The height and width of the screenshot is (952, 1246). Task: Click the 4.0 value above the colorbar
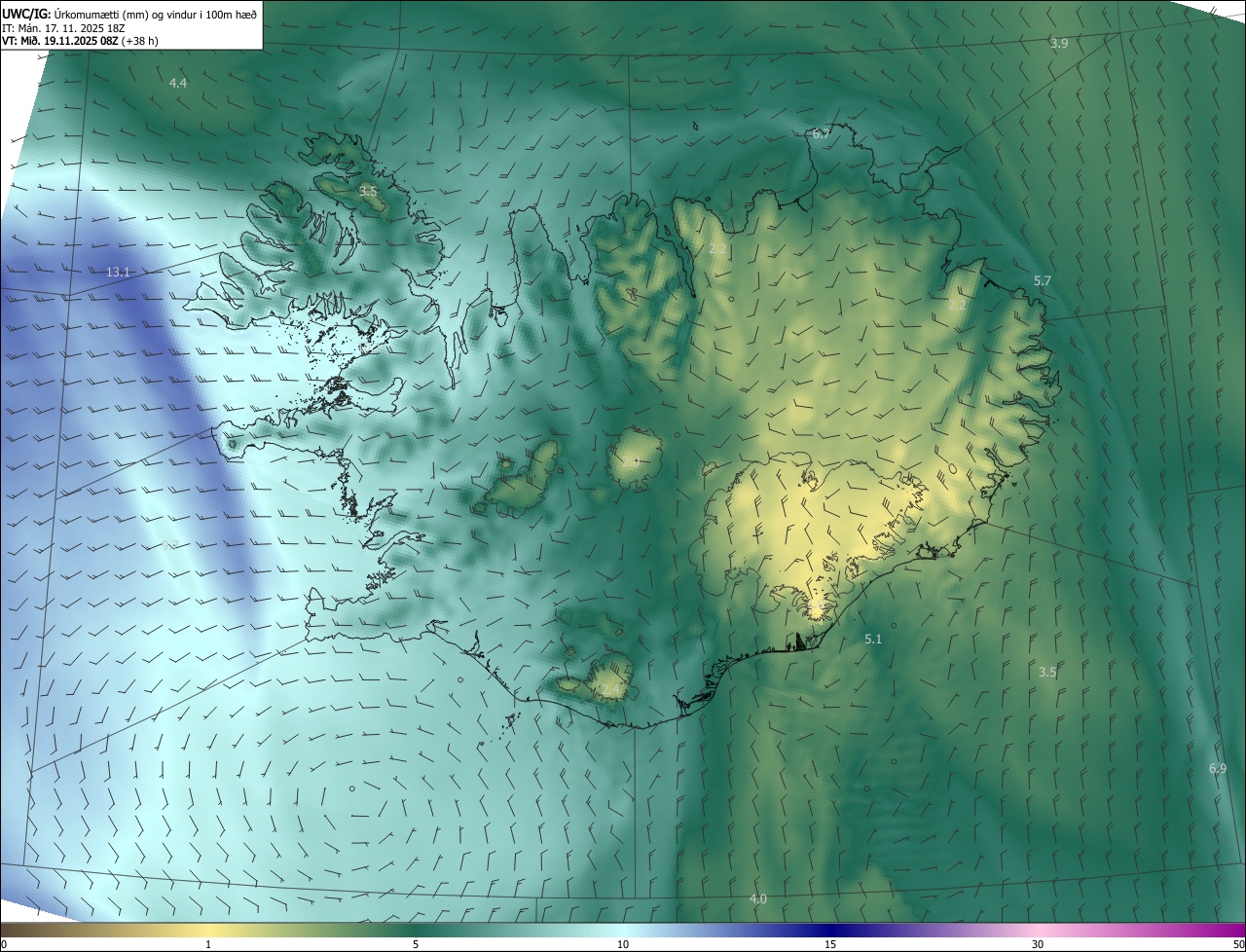[758, 898]
